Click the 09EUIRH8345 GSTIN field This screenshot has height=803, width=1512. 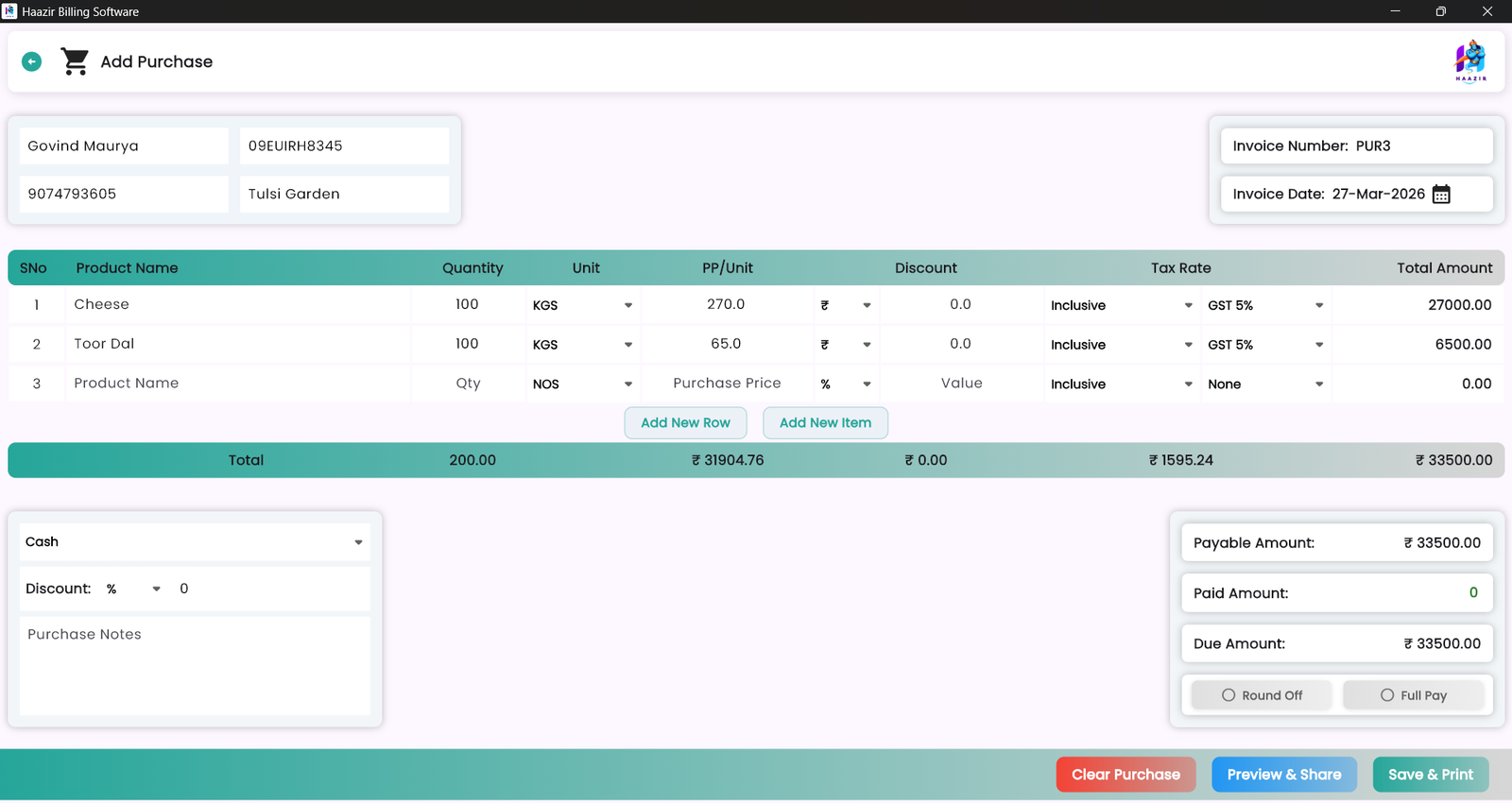tap(344, 145)
